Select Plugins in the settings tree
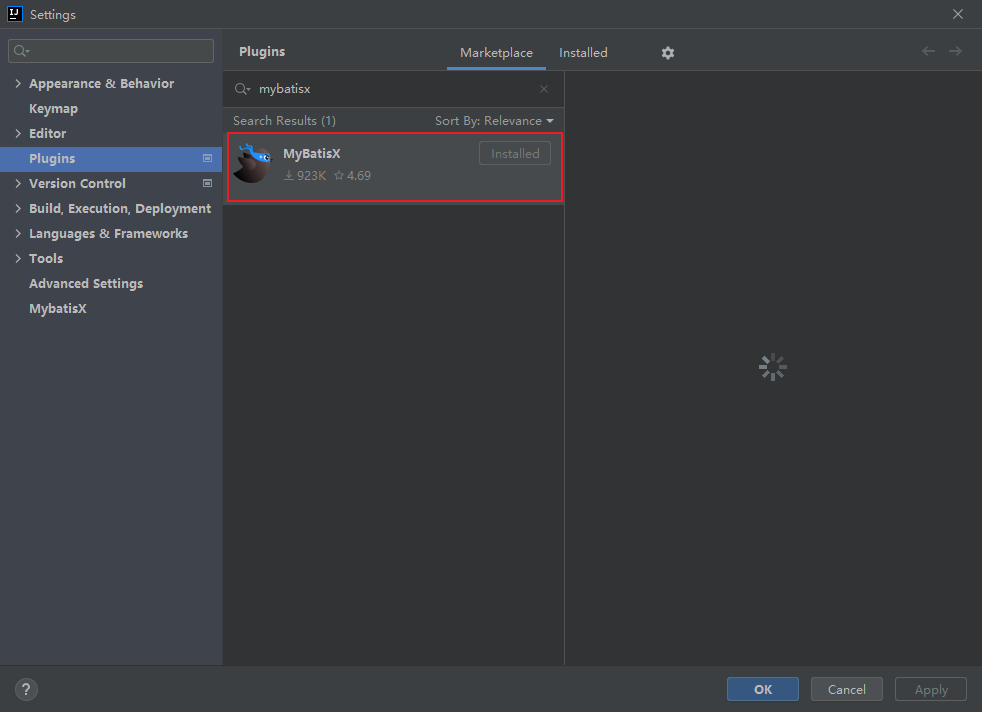The image size is (982, 712). (x=111, y=158)
